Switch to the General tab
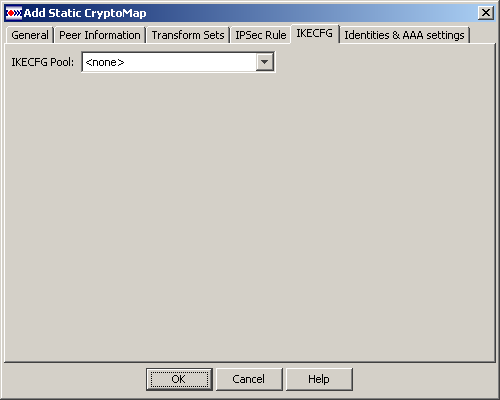The height and width of the screenshot is (400, 500). 30,35
